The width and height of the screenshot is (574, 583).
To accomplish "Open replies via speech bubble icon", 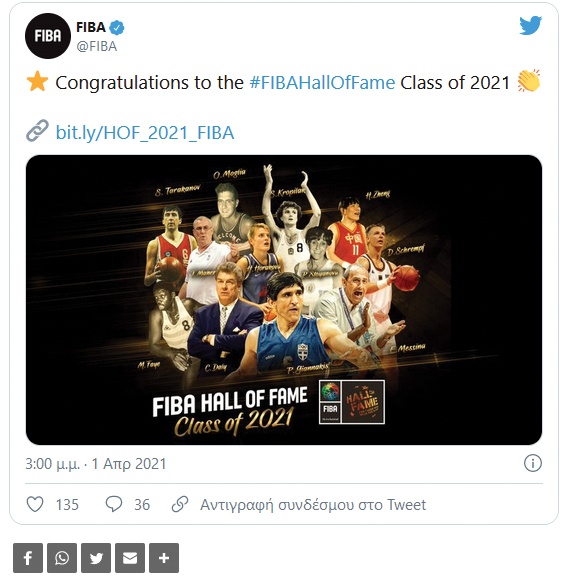I will (x=114, y=504).
